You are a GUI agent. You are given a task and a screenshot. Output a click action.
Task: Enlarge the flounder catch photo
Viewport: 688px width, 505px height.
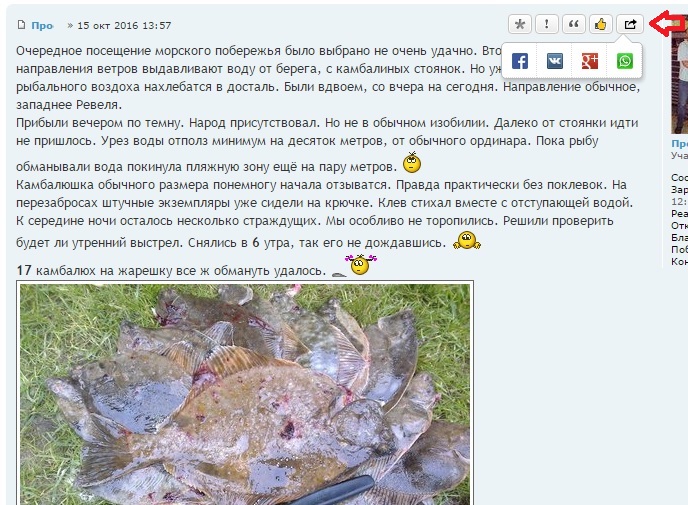pyautogui.click(x=245, y=393)
